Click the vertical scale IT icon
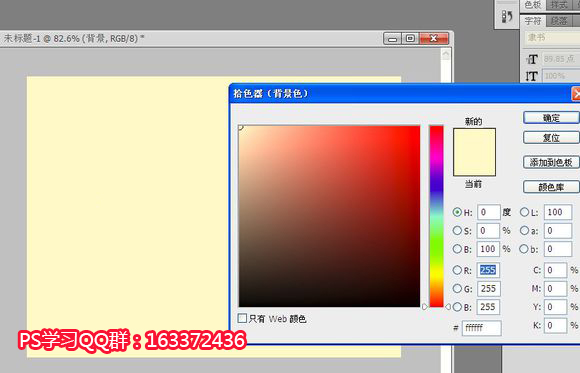The height and width of the screenshot is (373, 580). point(532,76)
